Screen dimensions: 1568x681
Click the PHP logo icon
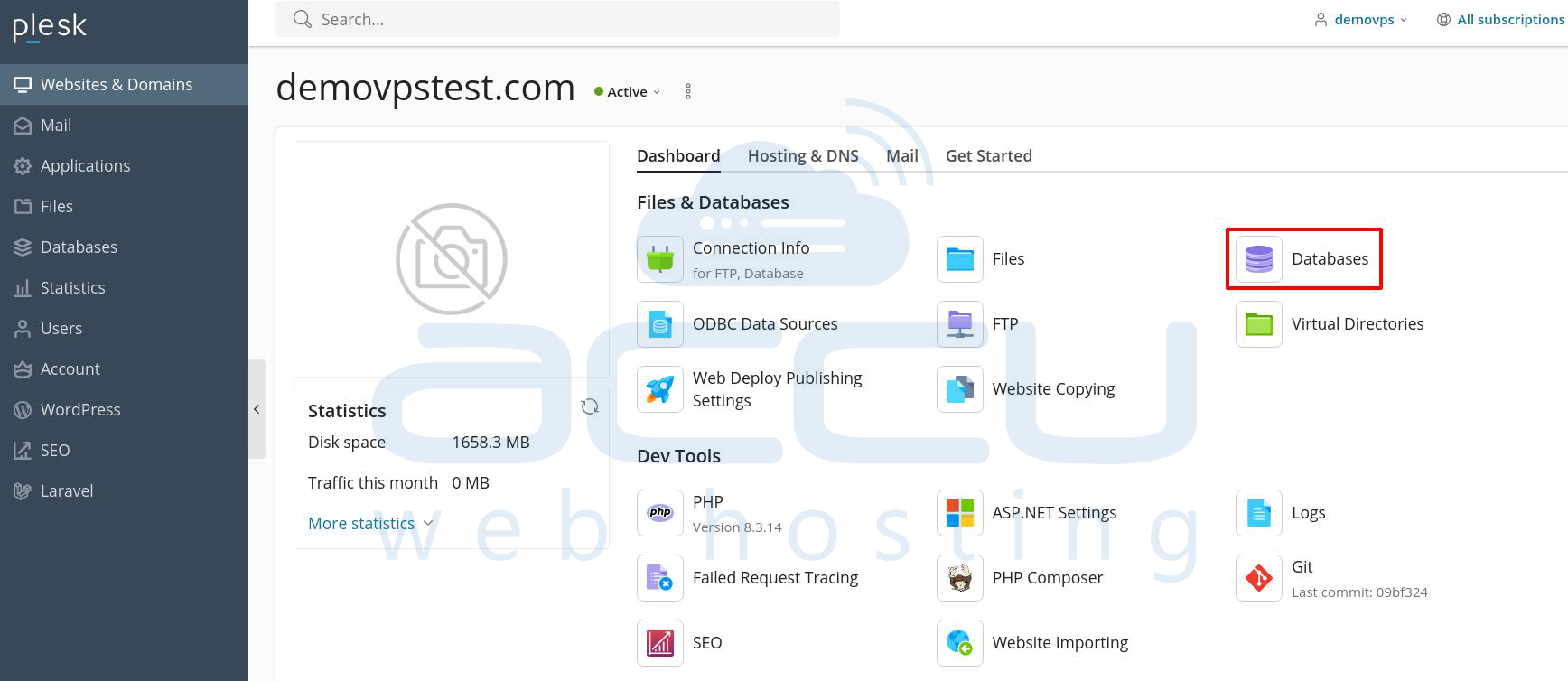(x=660, y=513)
